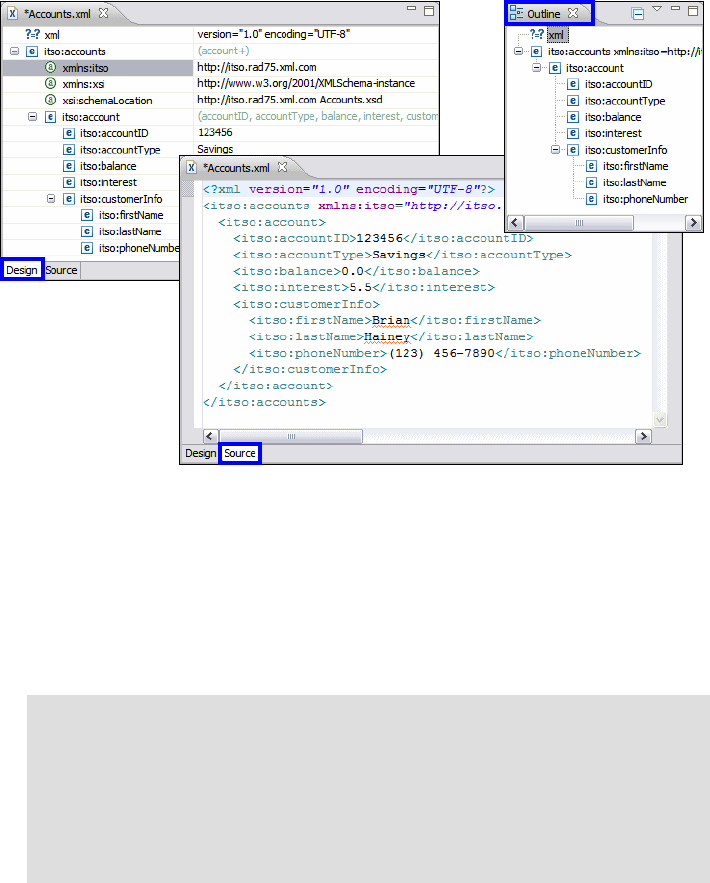The image size is (710, 883).
Task: Switch to Design tab in back editor
Action: pos(22,270)
